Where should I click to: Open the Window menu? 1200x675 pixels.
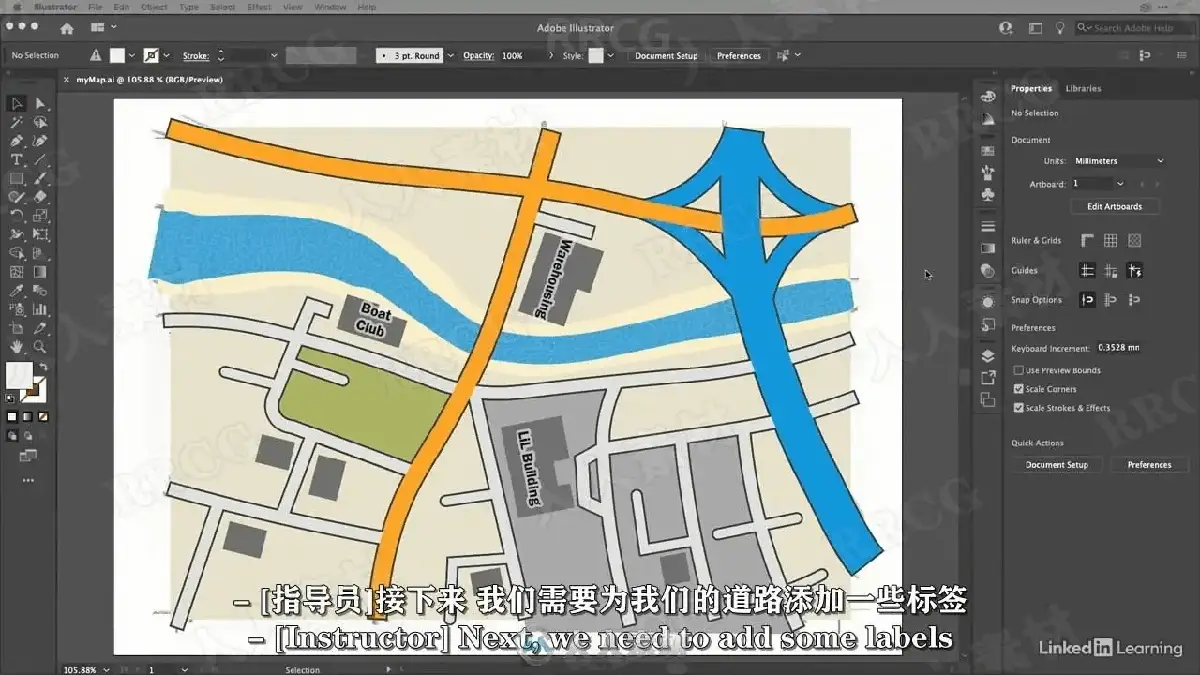coord(330,7)
